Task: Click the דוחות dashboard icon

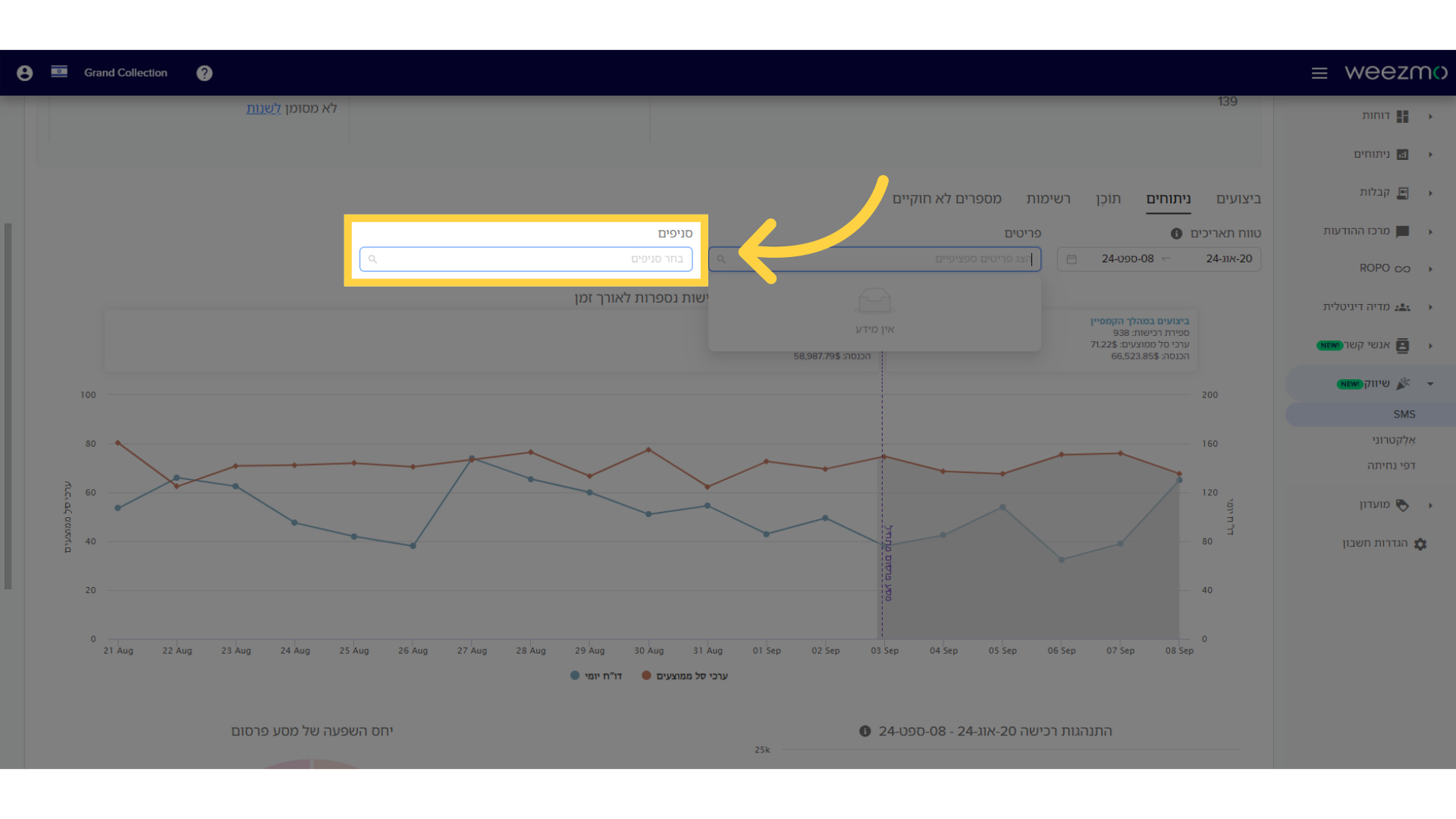Action: tap(1402, 116)
